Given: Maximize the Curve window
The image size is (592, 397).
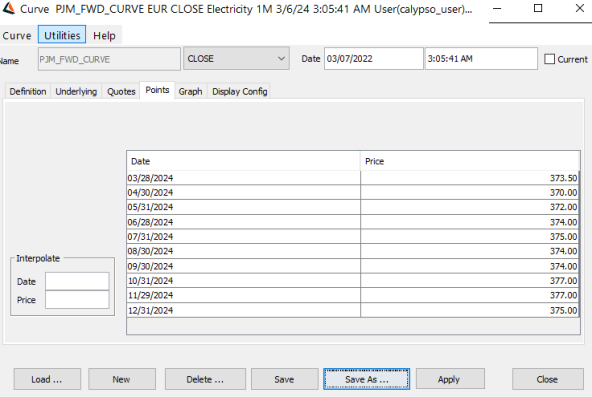Looking at the screenshot, I should (x=538, y=8).
